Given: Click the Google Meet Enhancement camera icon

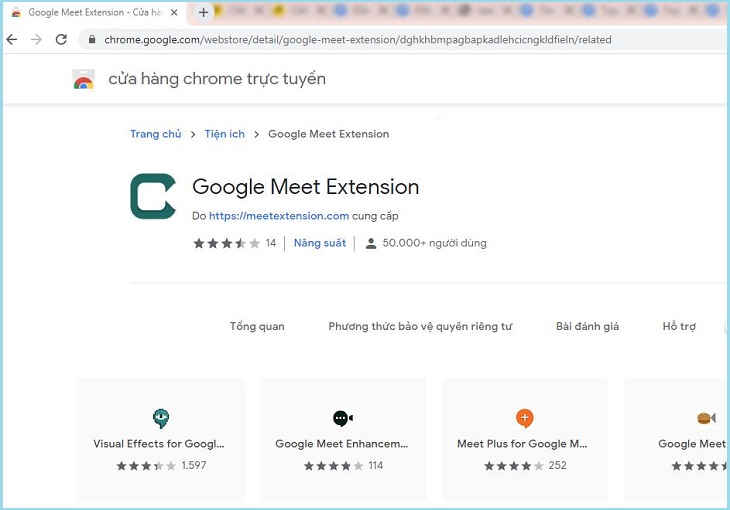Looking at the screenshot, I should (343, 418).
